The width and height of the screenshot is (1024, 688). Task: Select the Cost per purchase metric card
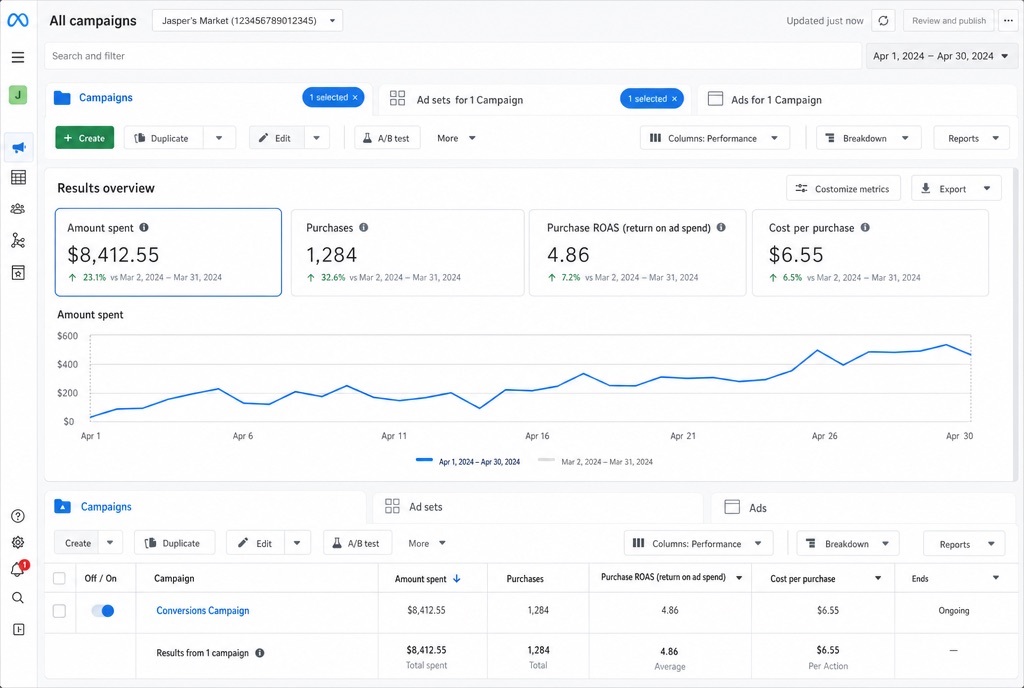[871, 253]
